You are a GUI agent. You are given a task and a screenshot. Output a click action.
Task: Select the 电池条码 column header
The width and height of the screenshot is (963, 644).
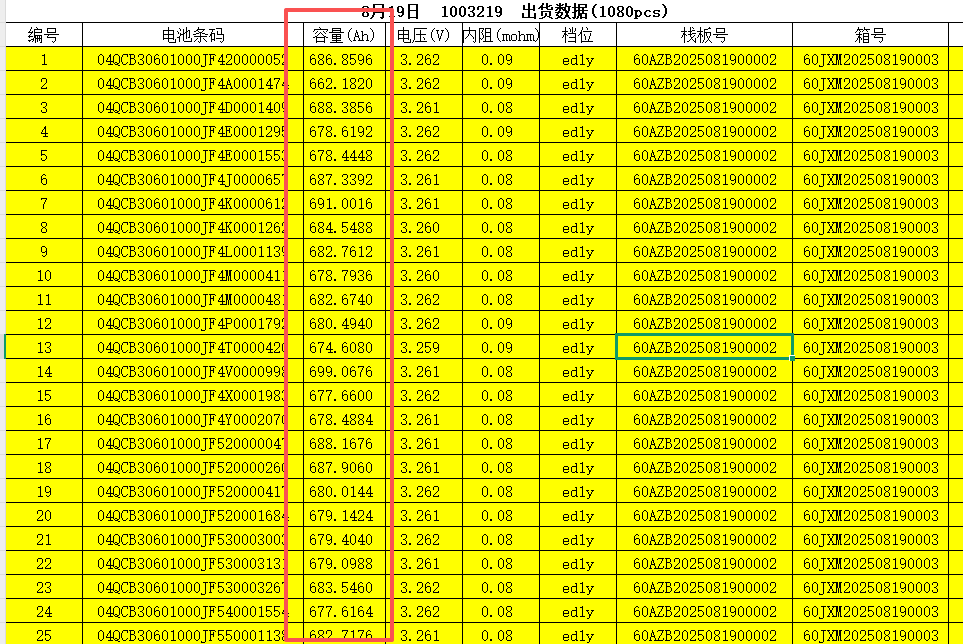click(193, 36)
